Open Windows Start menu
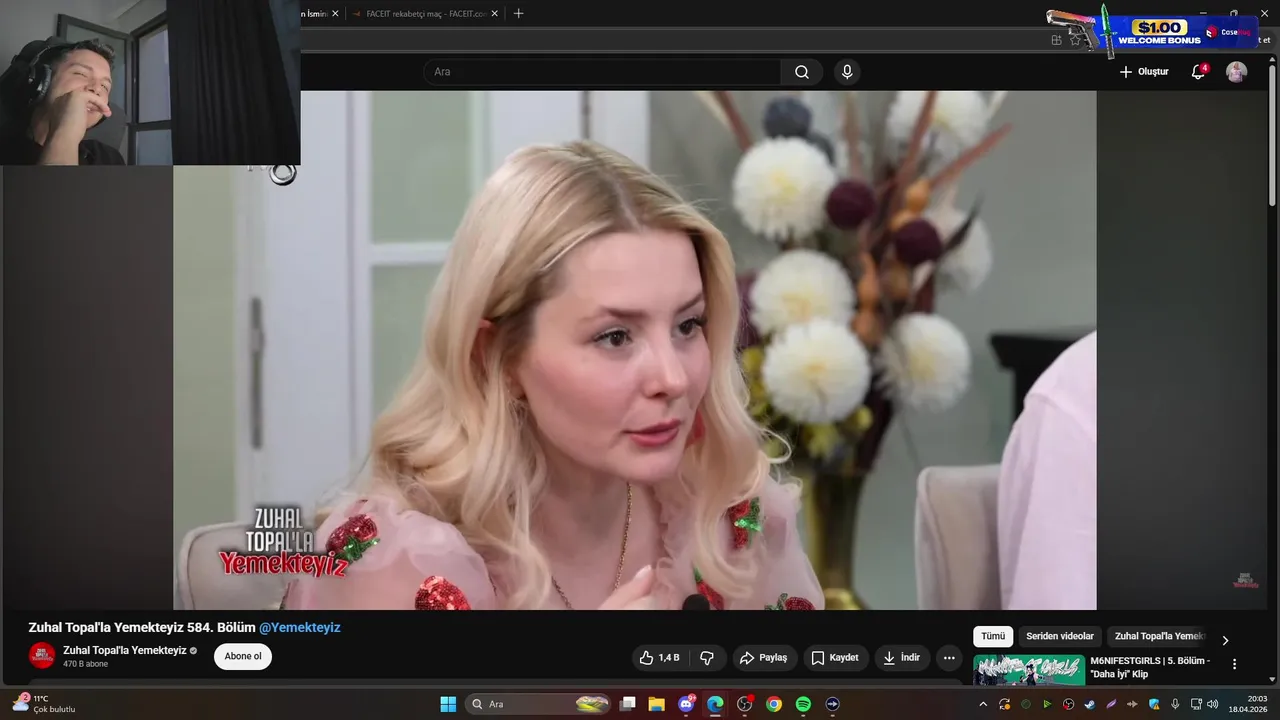The width and height of the screenshot is (1280, 720). (448, 704)
